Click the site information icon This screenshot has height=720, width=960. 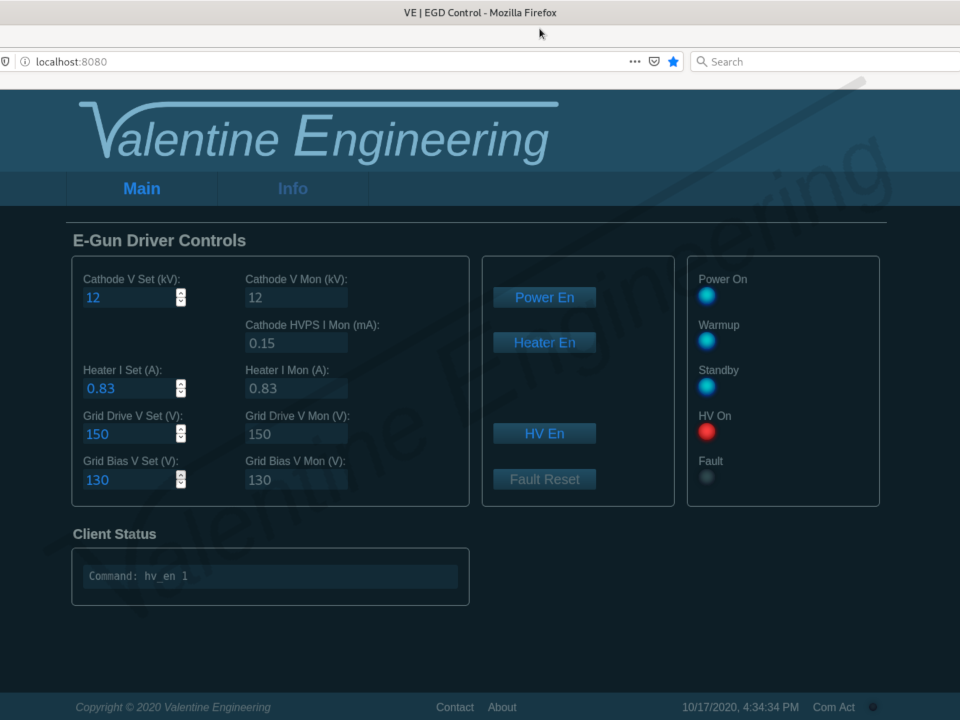pyautogui.click(x=25, y=62)
